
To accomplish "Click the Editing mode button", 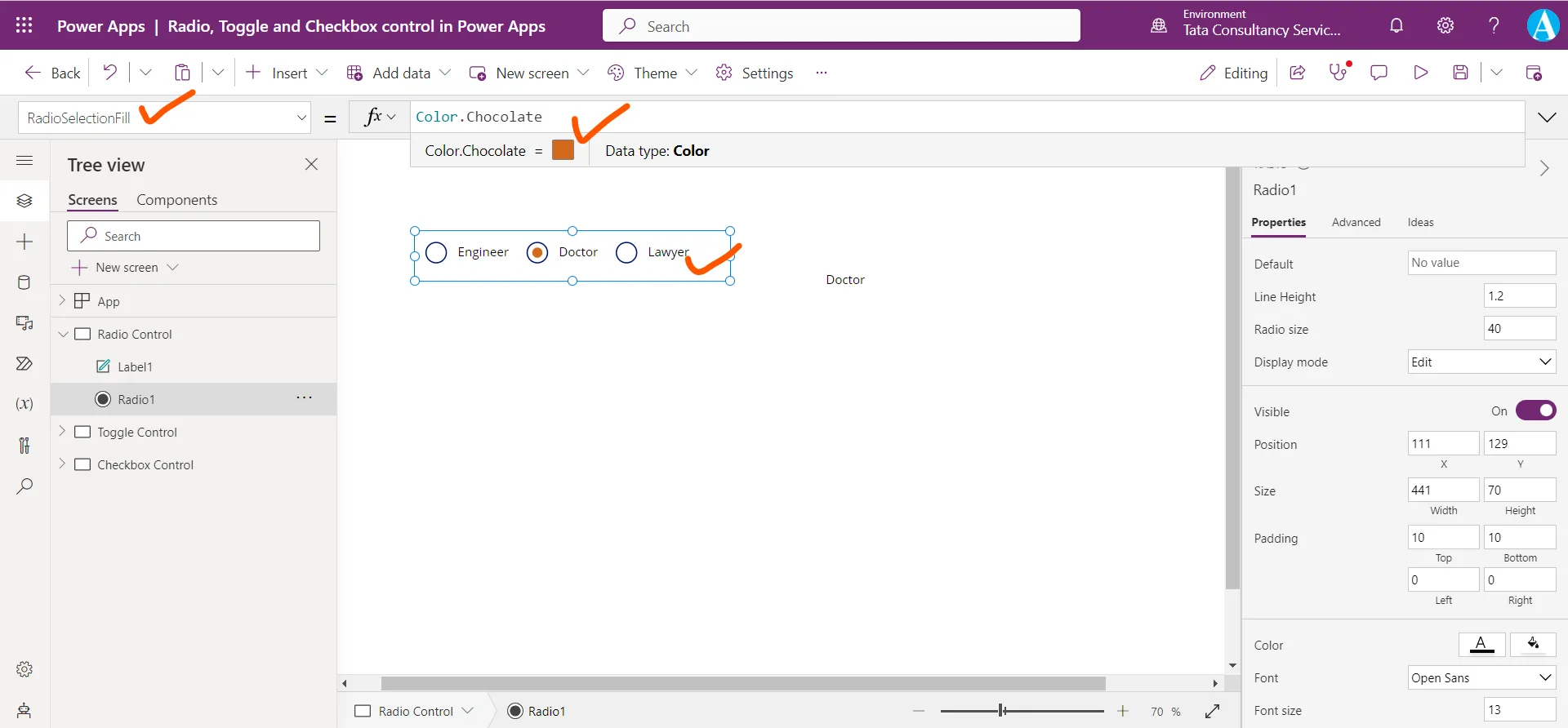I will tap(1233, 73).
